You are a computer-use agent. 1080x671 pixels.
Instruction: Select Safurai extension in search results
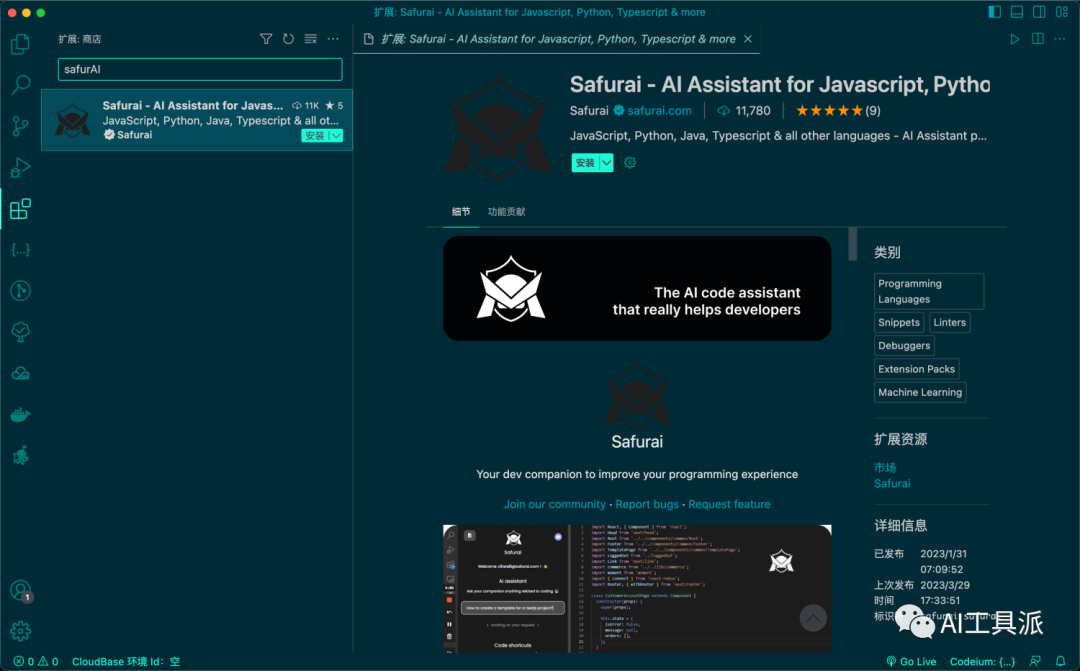[x=197, y=120]
